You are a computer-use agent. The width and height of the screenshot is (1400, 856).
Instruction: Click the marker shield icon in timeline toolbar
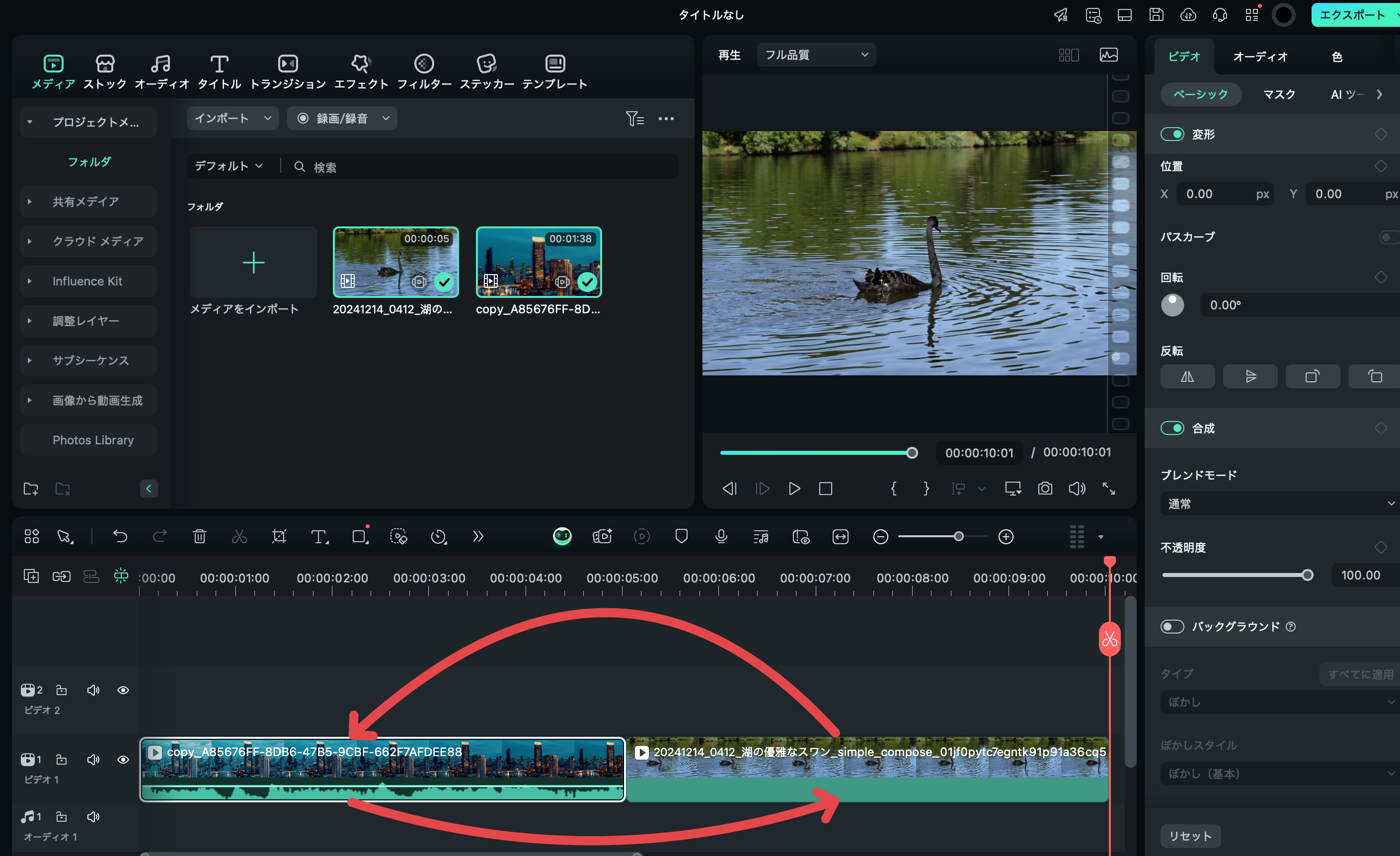click(x=681, y=536)
